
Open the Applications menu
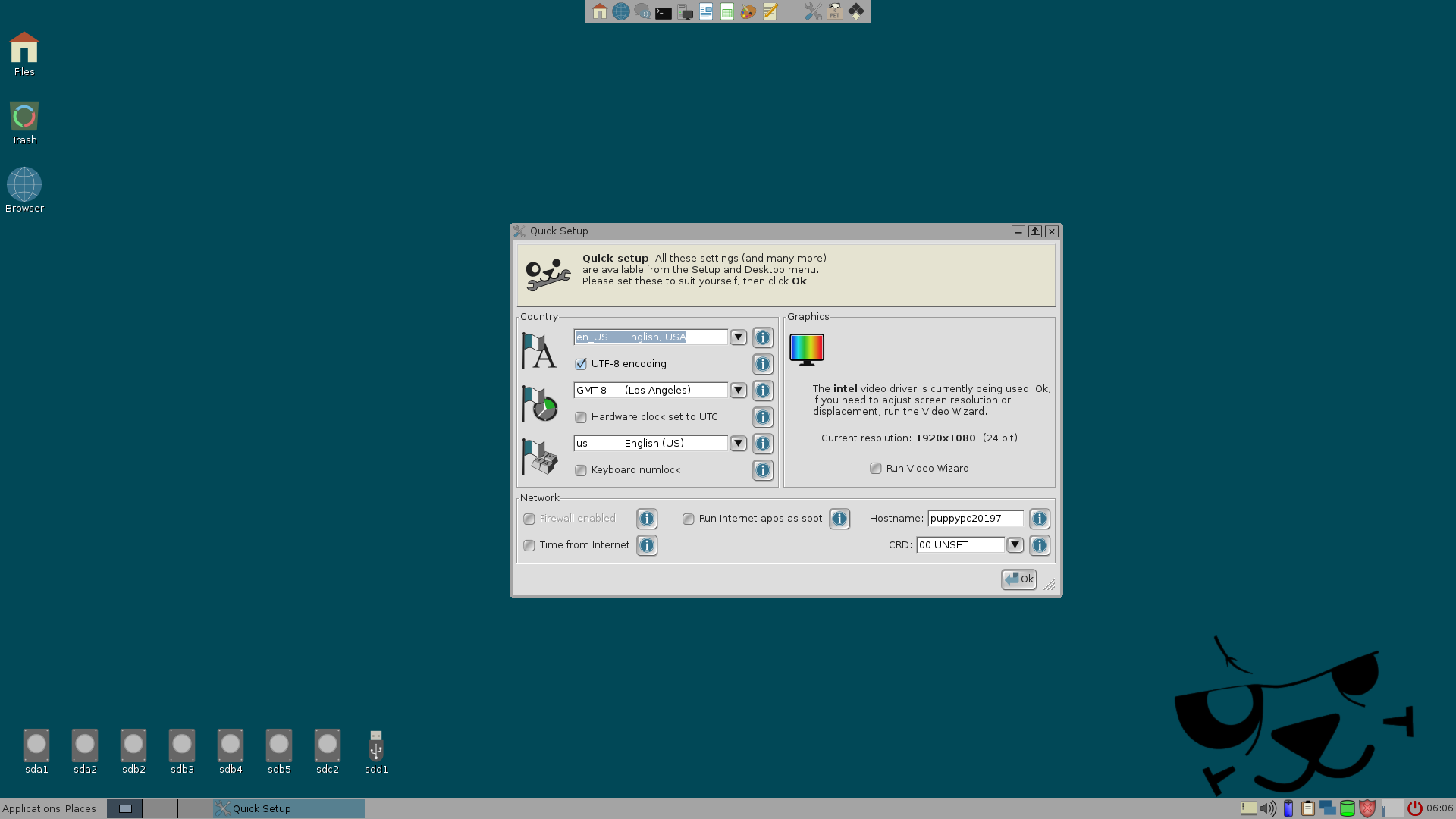click(31, 809)
